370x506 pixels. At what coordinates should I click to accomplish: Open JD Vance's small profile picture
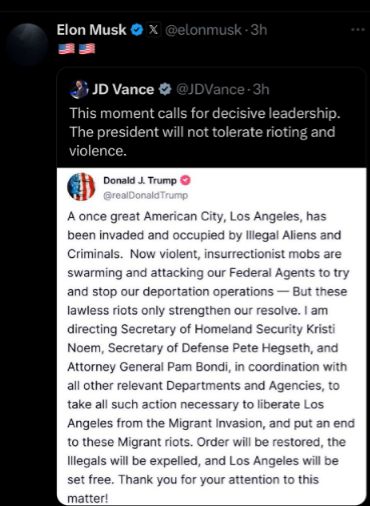(x=79, y=89)
